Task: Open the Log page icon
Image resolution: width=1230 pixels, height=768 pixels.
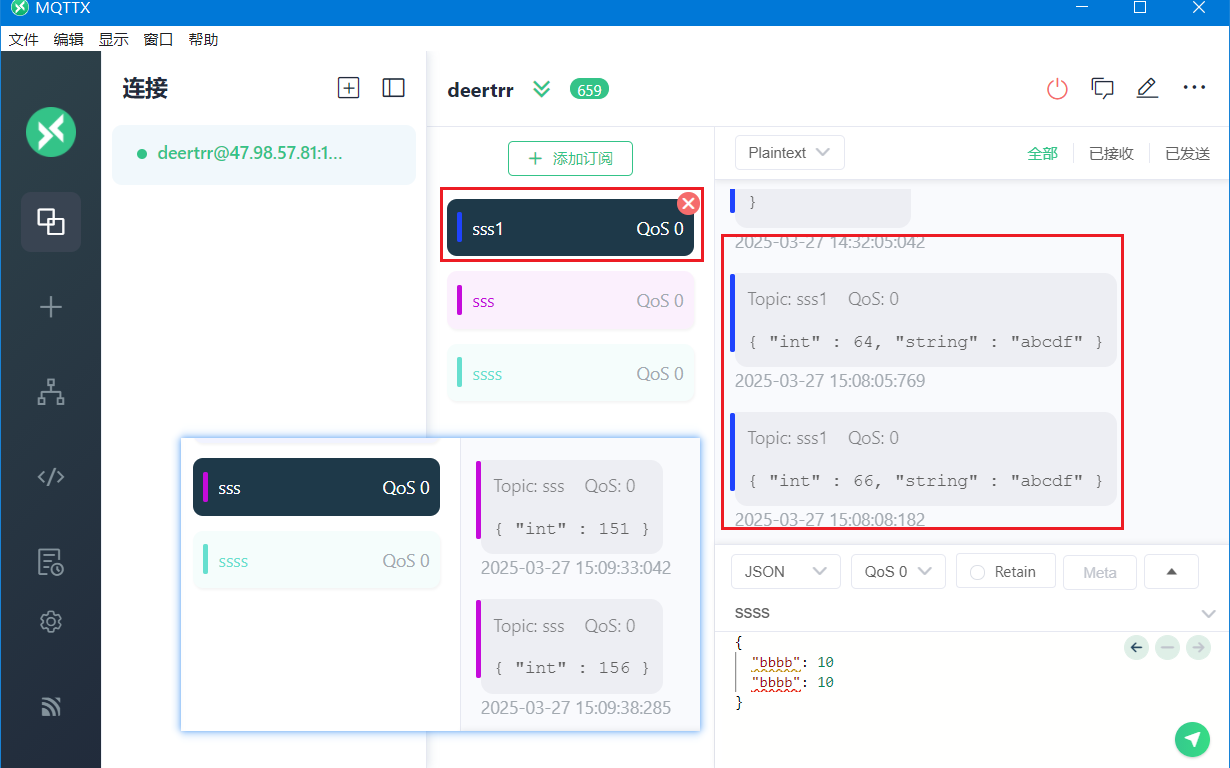Action: click(x=51, y=562)
